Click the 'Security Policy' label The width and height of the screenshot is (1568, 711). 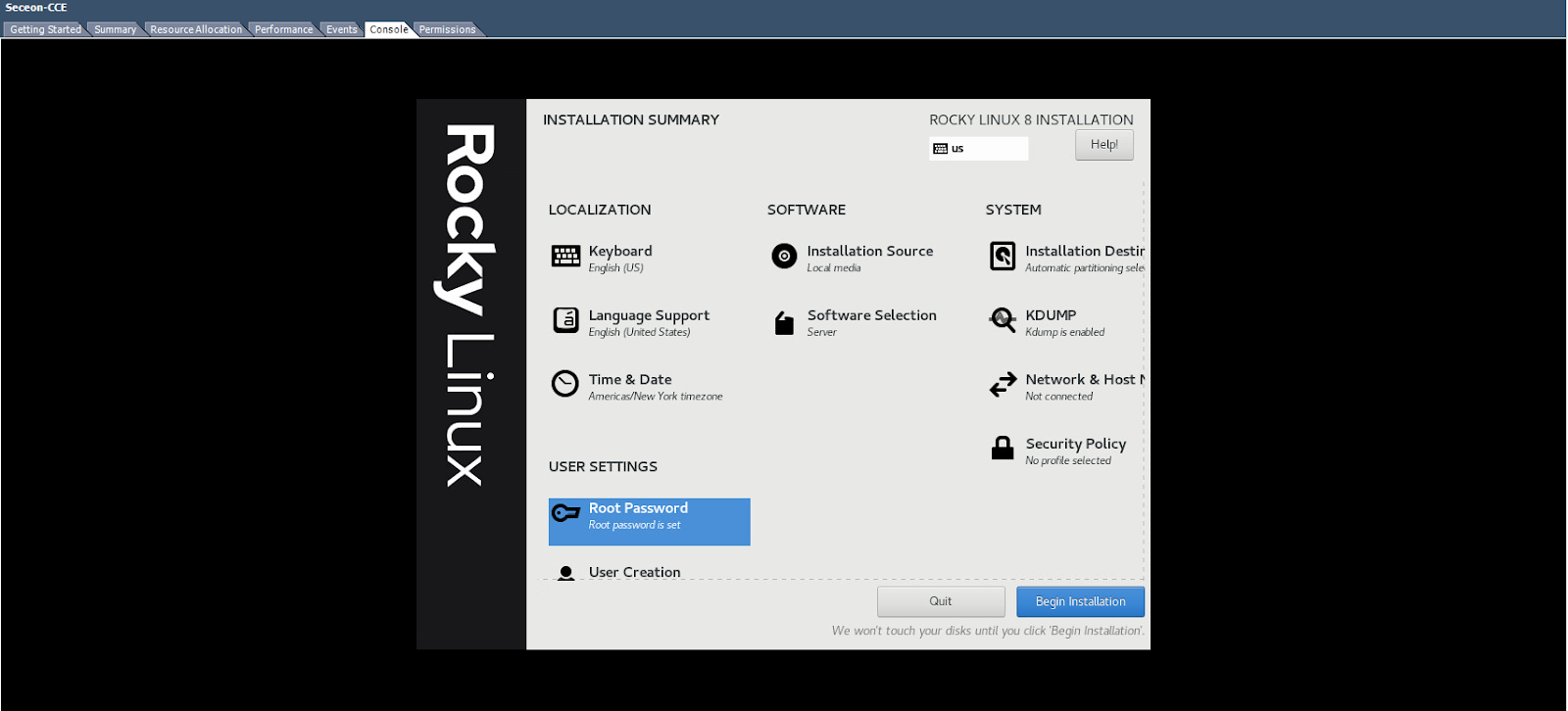[1076, 444]
